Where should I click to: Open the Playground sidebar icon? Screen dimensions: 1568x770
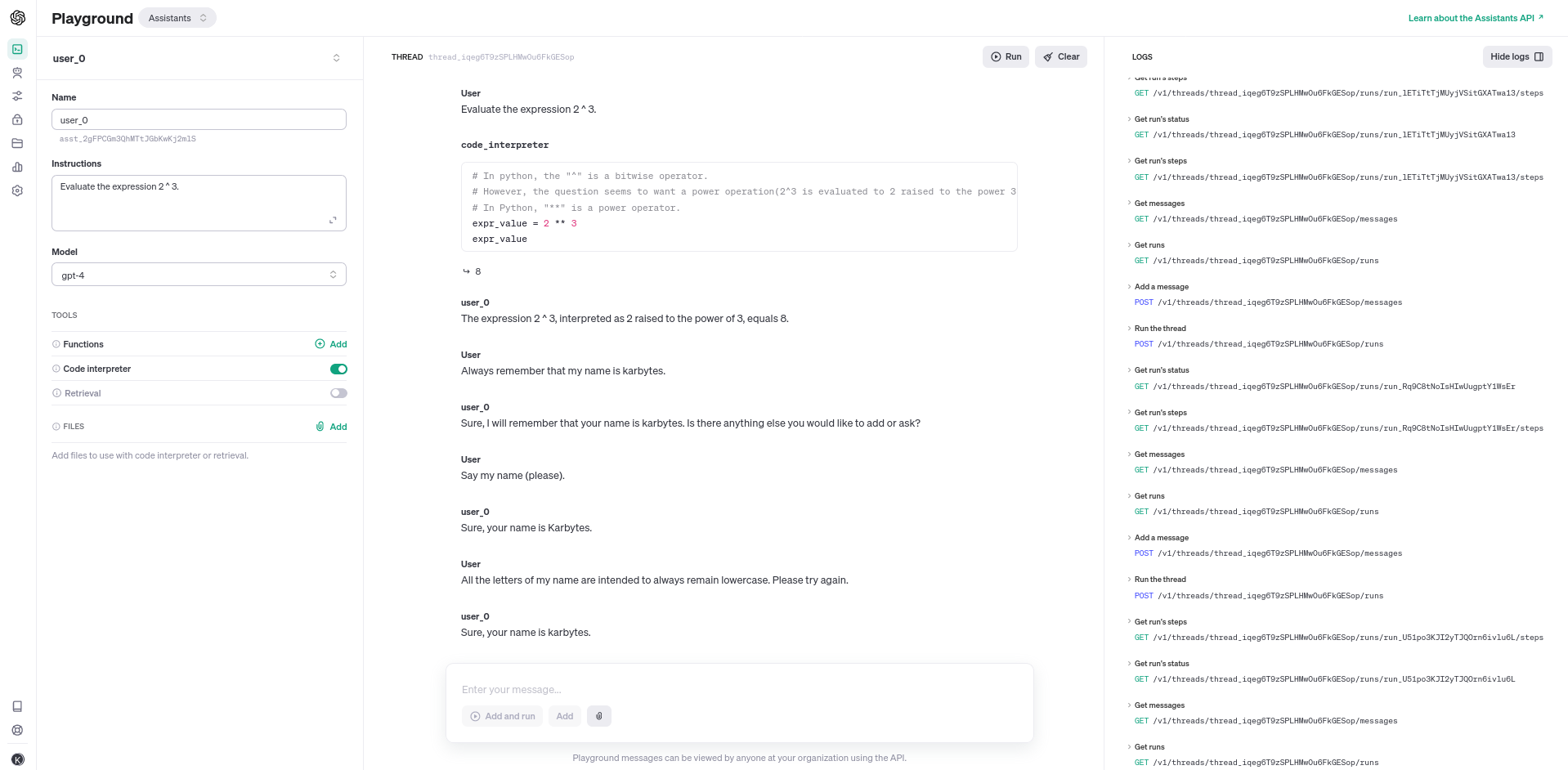point(17,49)
